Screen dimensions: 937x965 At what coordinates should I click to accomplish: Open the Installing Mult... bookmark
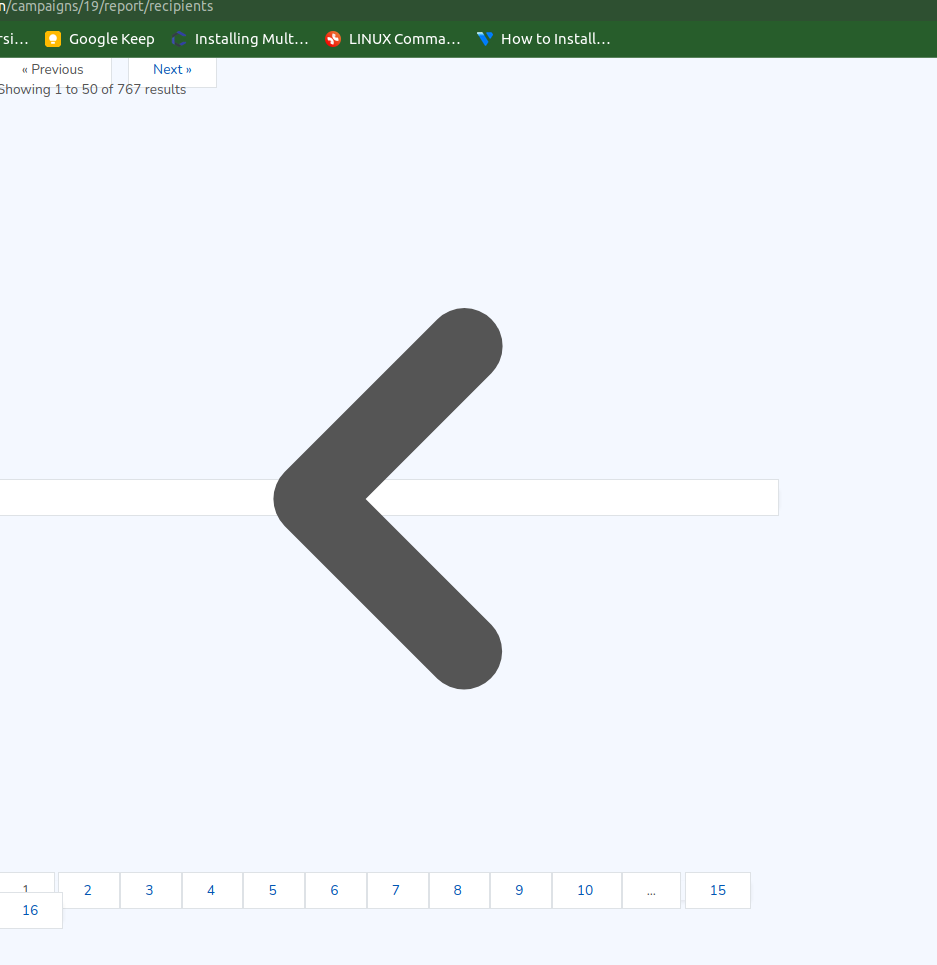tap(240, 39)
